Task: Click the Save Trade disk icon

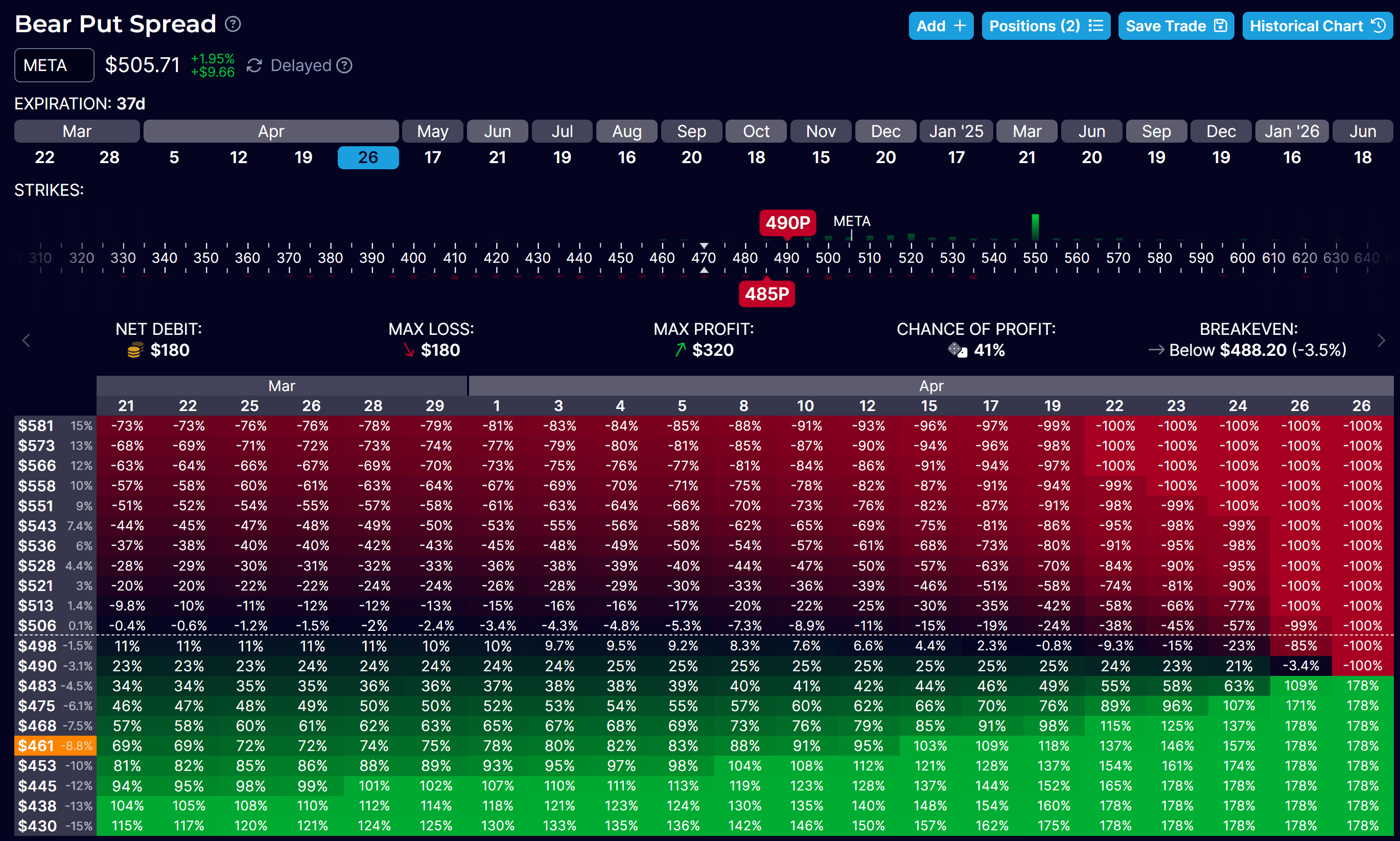Action: point(1221,26)
